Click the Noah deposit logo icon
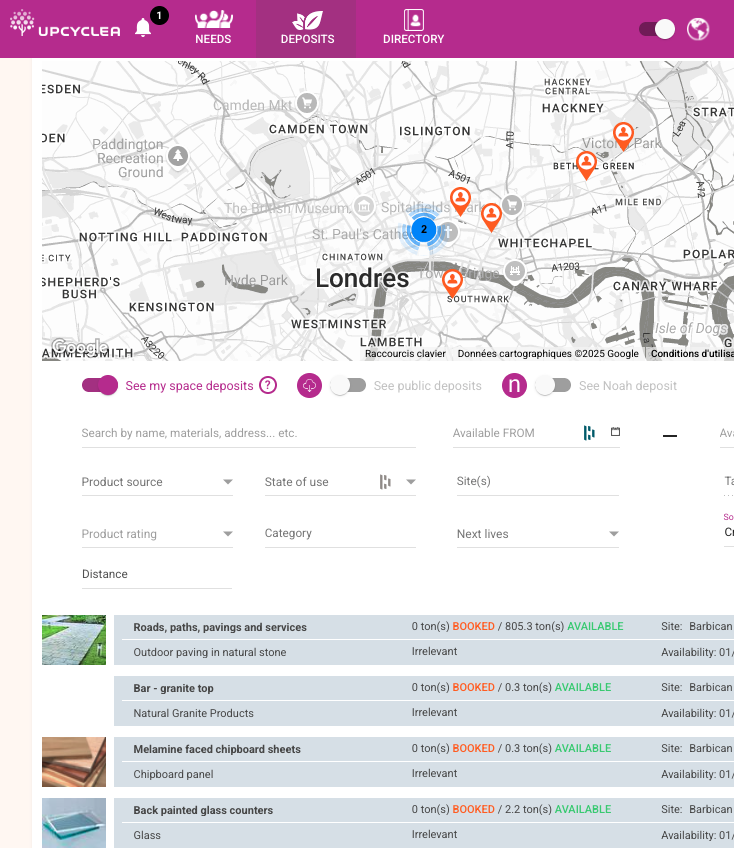This screenshot has width=734, height=848. [x=514, y=386]
